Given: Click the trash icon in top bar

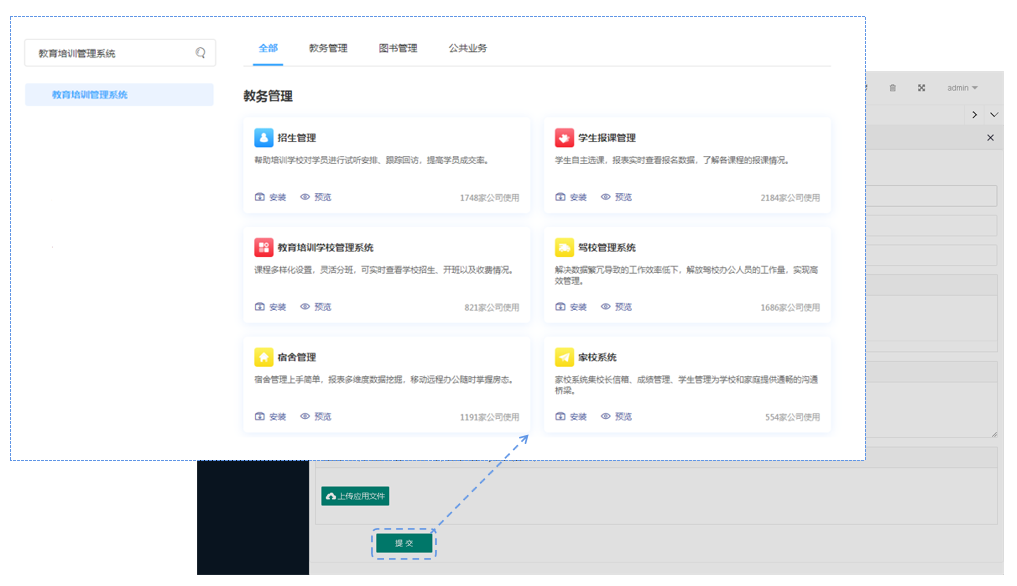Looking at the screenshot, I should click(x=893, y=88).
